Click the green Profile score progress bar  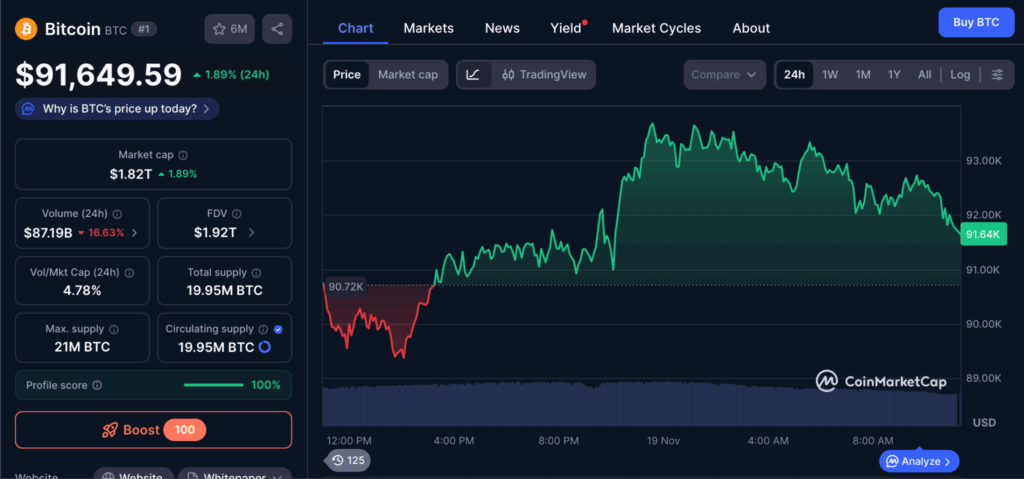click(x=213, y=385)
